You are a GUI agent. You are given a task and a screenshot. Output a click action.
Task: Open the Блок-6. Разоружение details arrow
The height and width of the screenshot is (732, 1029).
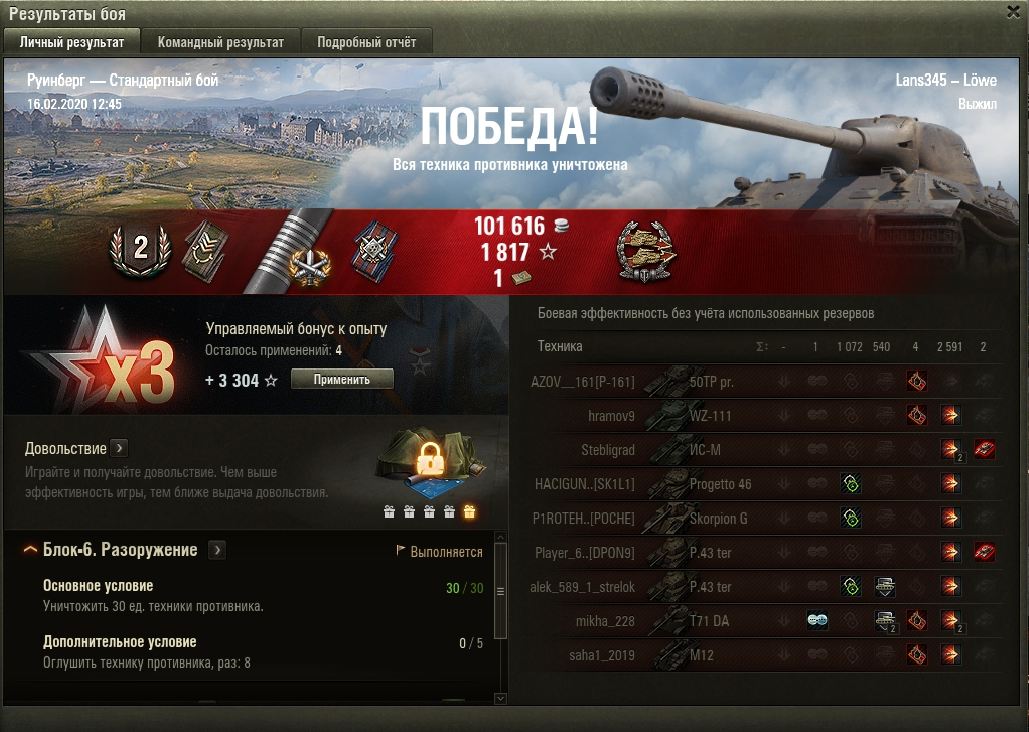[x=217, y=550]
